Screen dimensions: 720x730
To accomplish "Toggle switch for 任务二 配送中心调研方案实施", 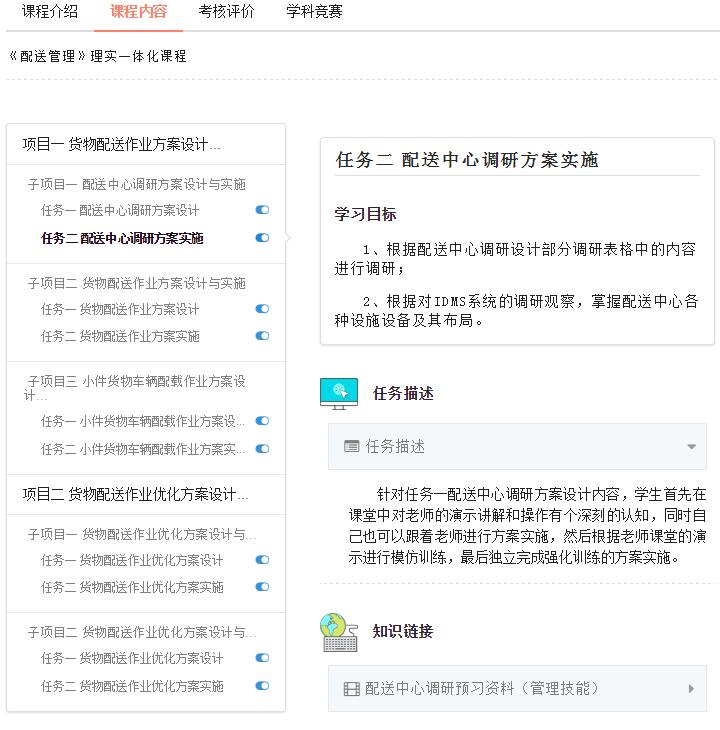I will (262, 238).
